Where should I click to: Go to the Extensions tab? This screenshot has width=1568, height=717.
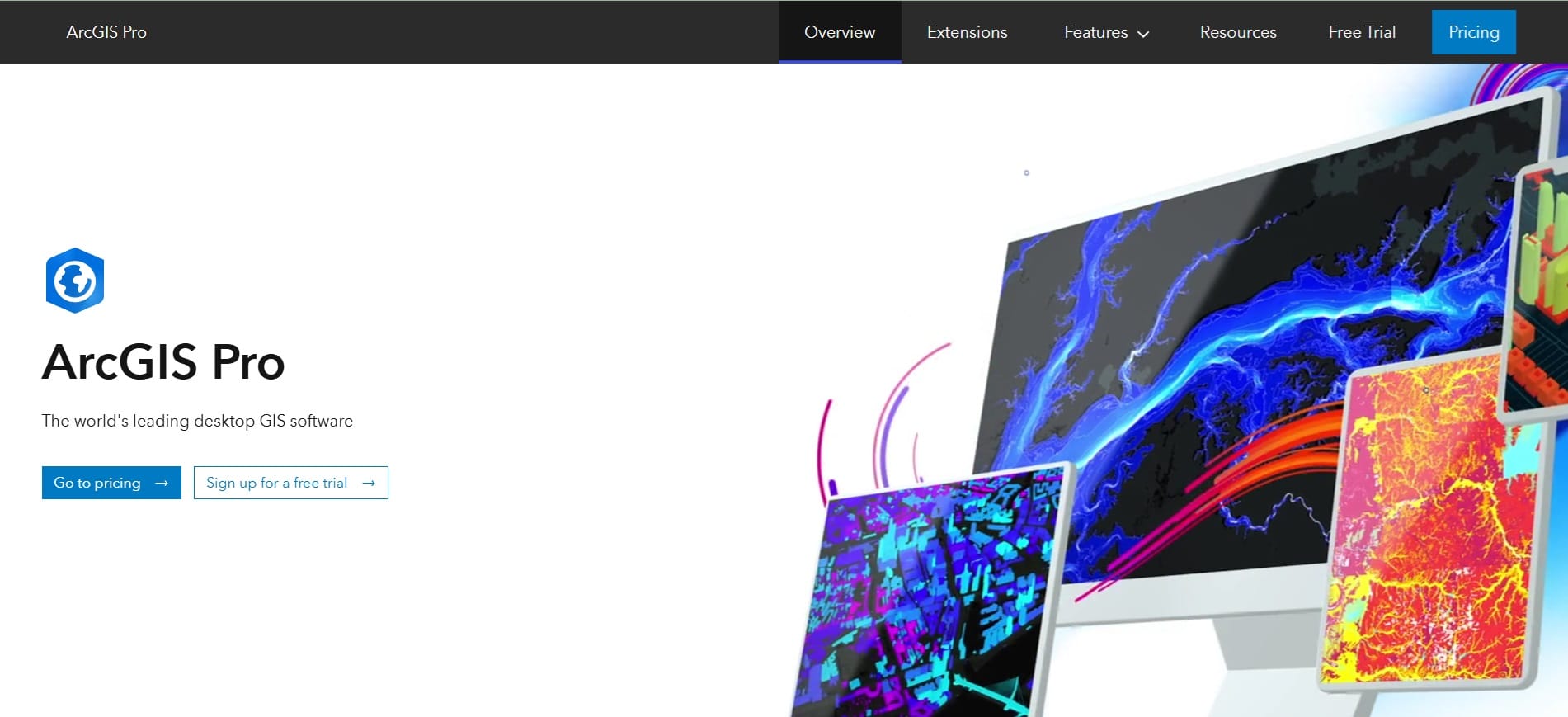[967, 32]
